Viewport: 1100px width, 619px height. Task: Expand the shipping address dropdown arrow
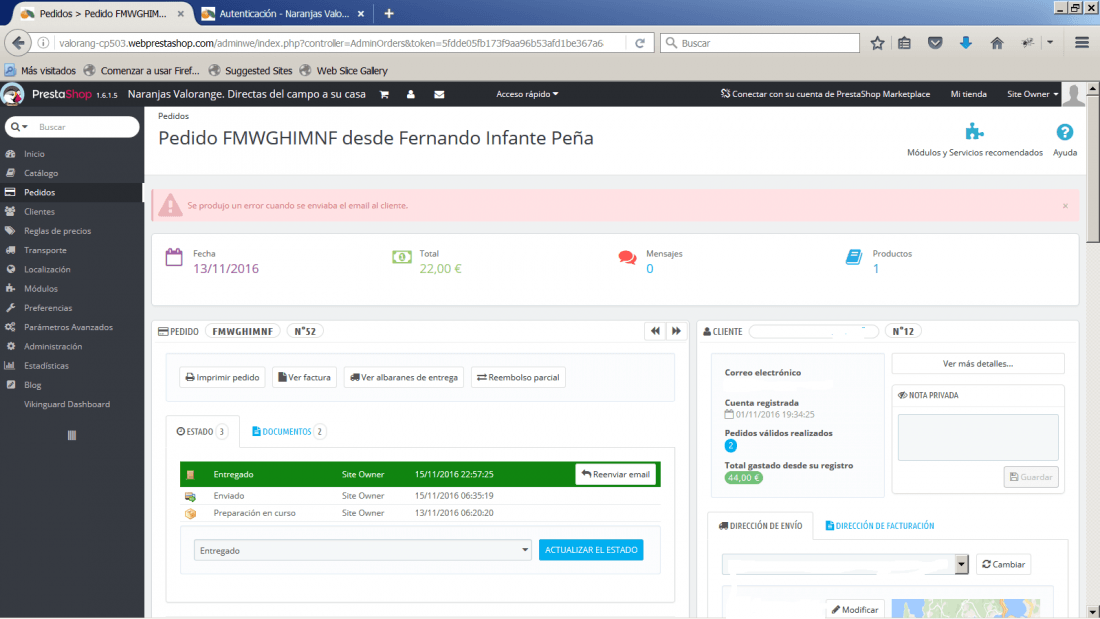[x=961, y=564]
